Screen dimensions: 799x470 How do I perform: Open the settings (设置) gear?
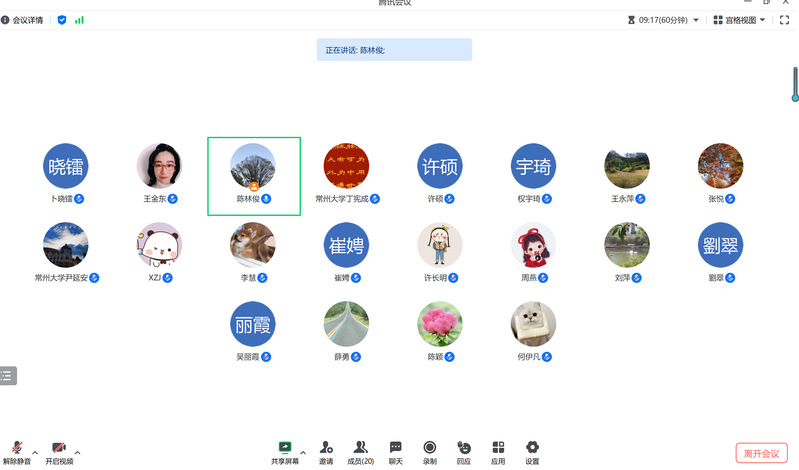point(532,453)
